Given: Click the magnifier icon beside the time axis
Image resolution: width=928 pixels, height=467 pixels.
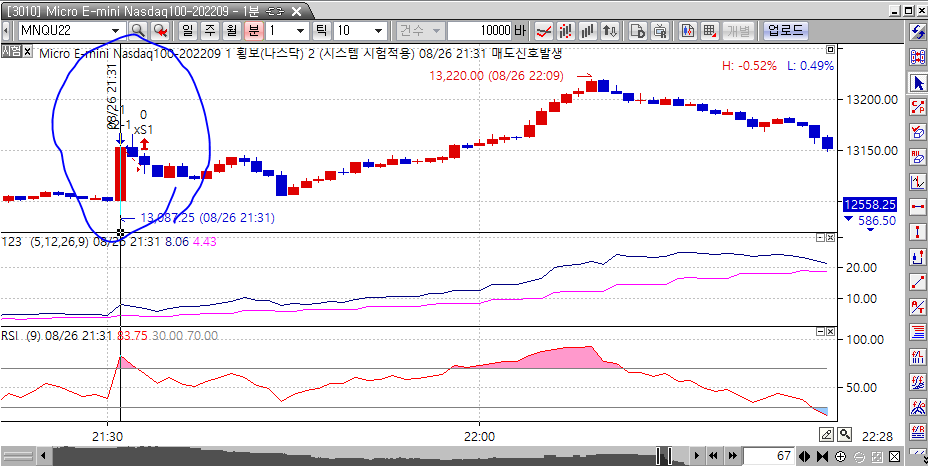Looking at the screenshot, I should tap(845, 434).
